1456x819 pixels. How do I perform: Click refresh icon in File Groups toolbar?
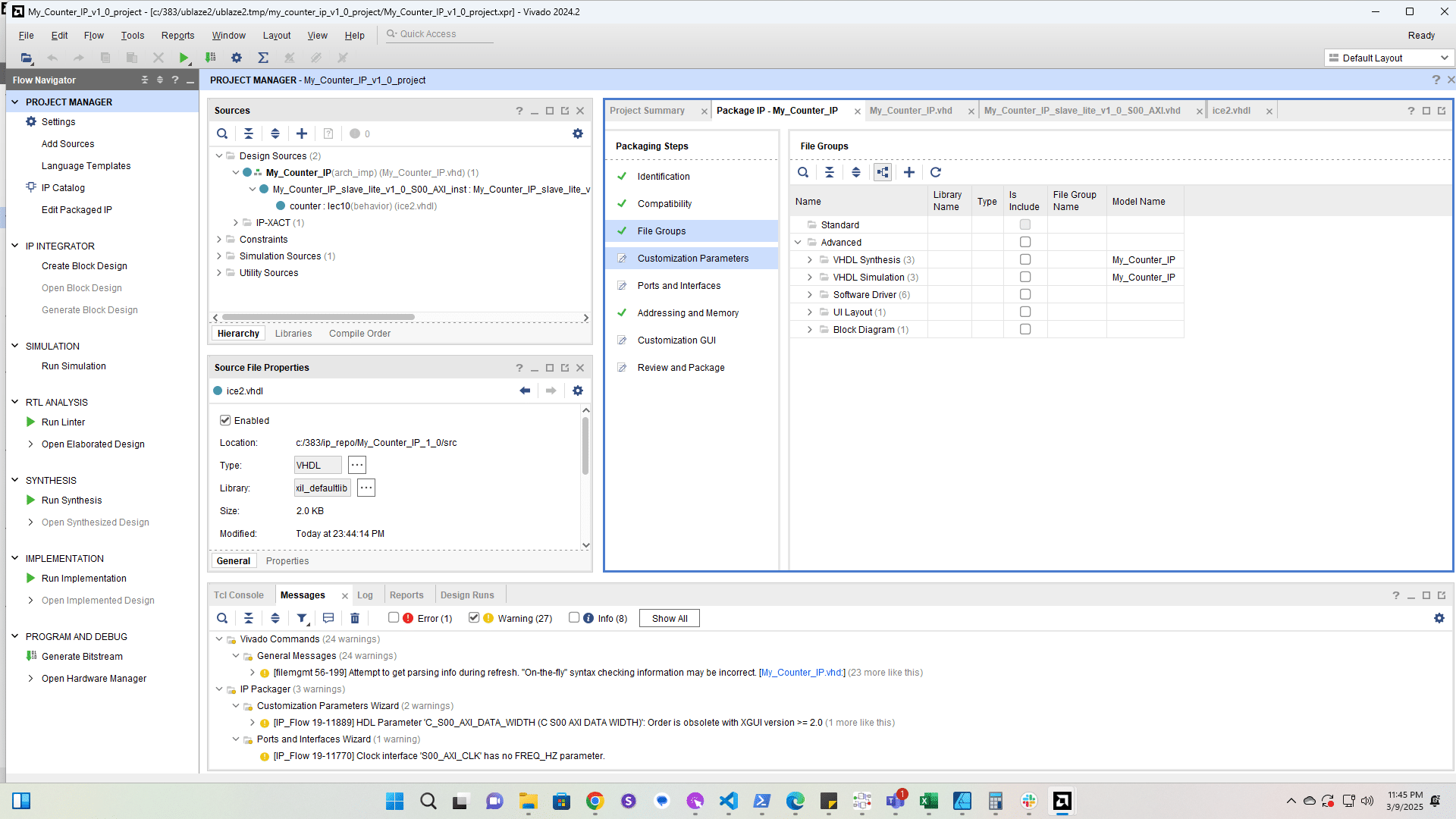click(936, 172)
